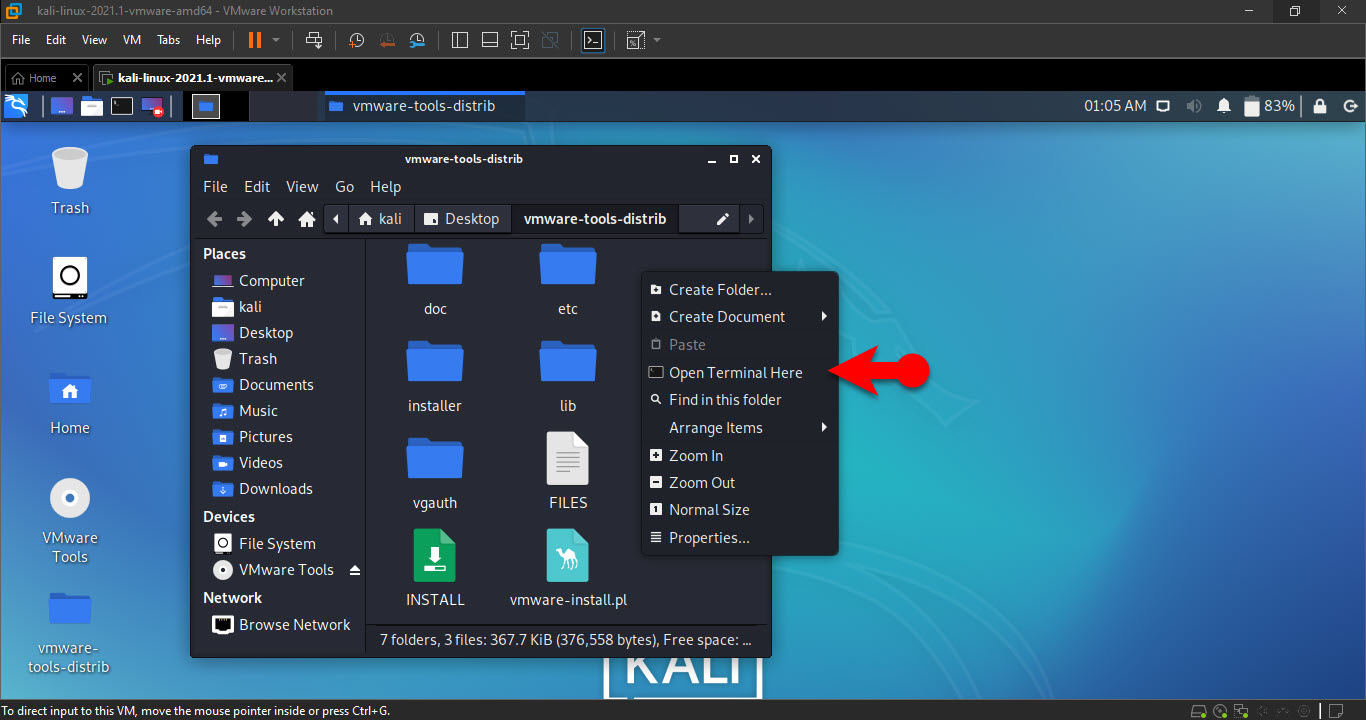The width and height of the screenshot is (1366, 720).
Task: Select the vmware-install.pl file
Action: 568,569
